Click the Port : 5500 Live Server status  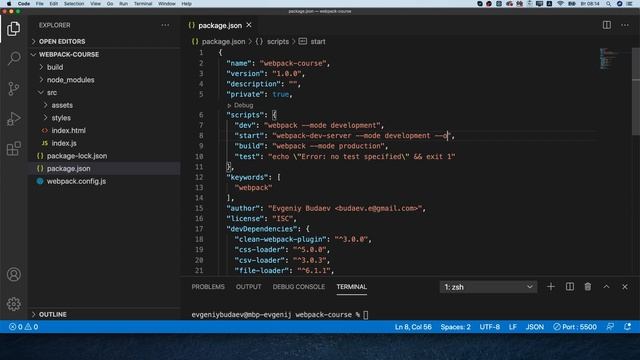(575, 327)
